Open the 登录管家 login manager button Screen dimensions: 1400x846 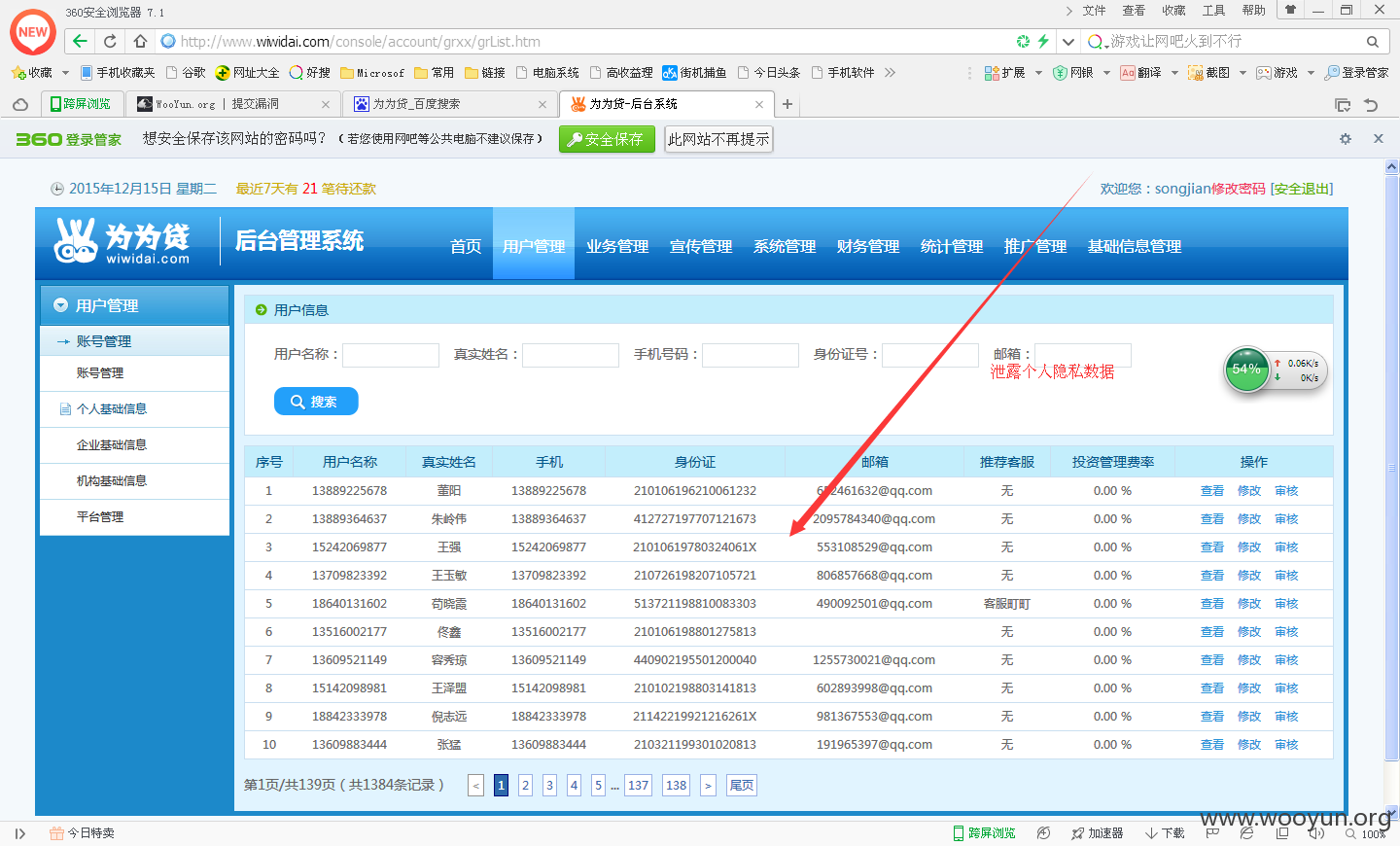pos(1356,73)
